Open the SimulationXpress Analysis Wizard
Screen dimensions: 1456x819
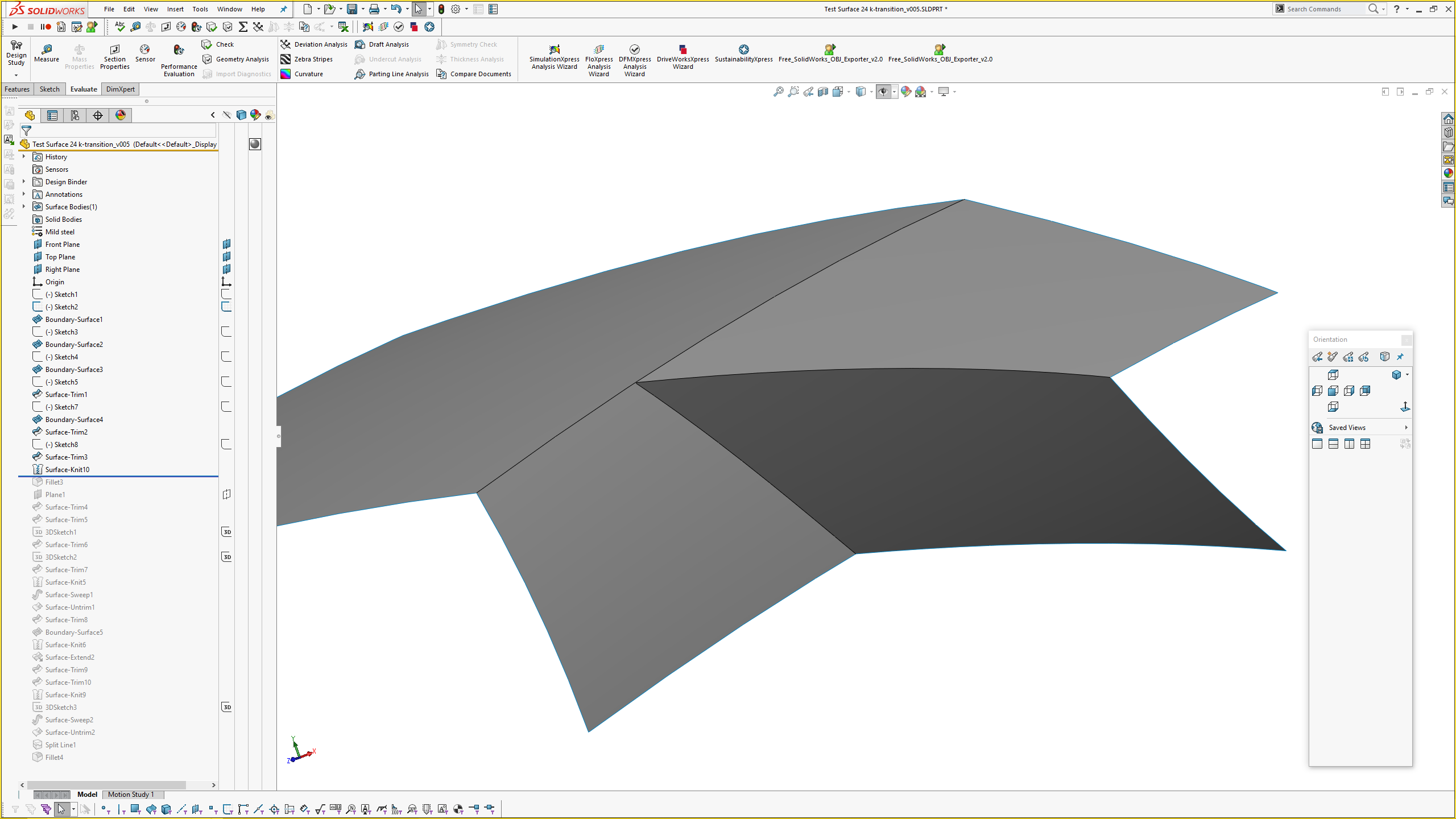[555, 57]
